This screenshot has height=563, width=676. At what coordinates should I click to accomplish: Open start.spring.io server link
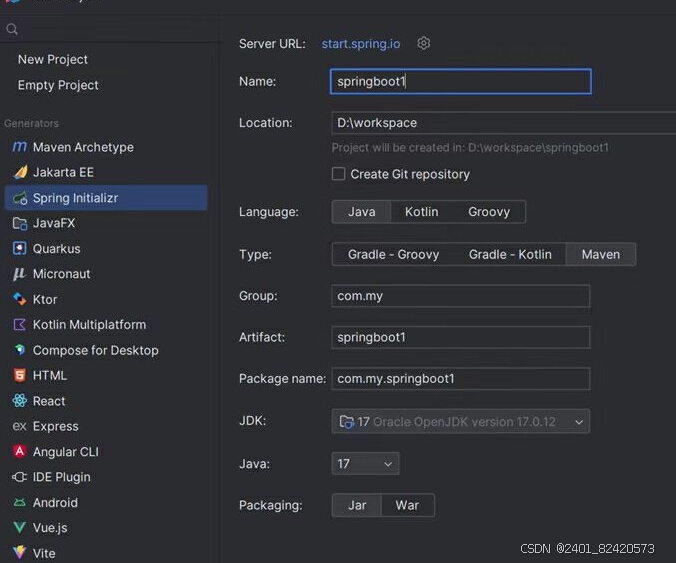361,44
